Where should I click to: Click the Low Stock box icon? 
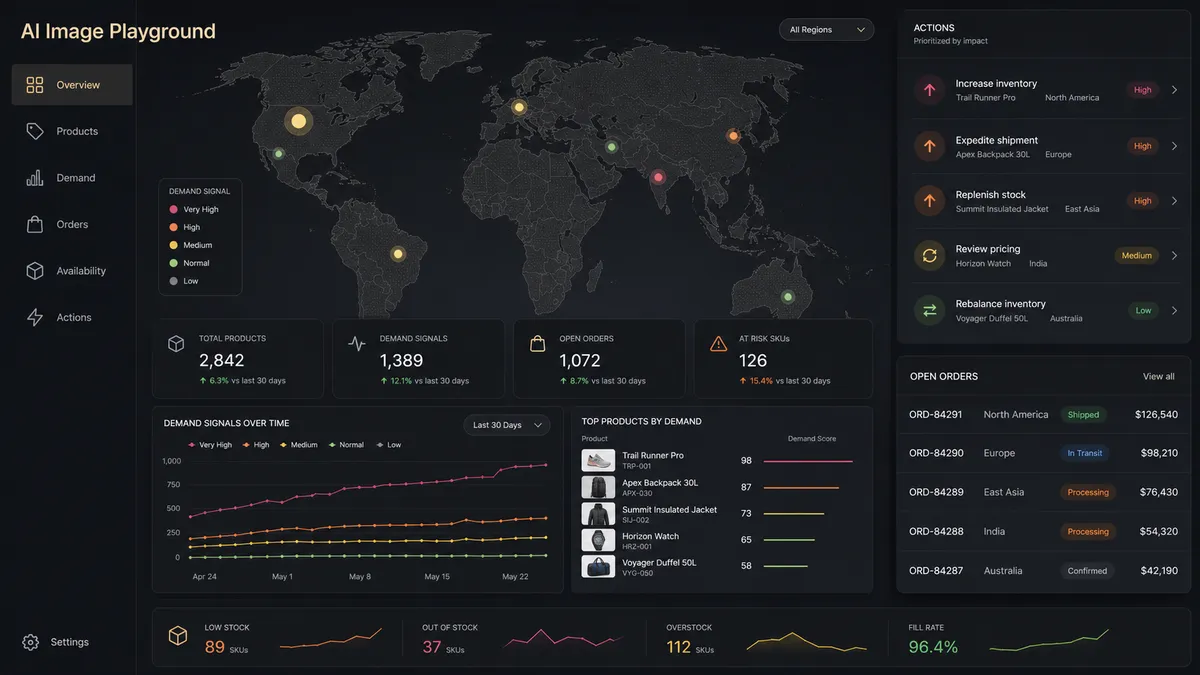178,636
